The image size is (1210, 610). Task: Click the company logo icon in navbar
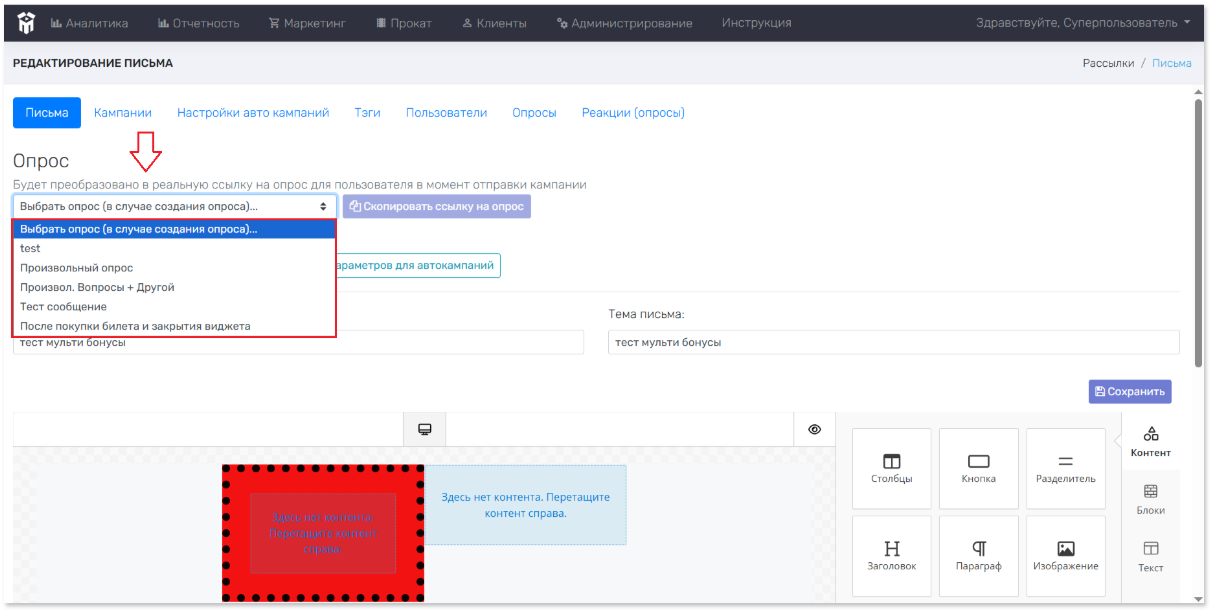[x=25, y=22]
